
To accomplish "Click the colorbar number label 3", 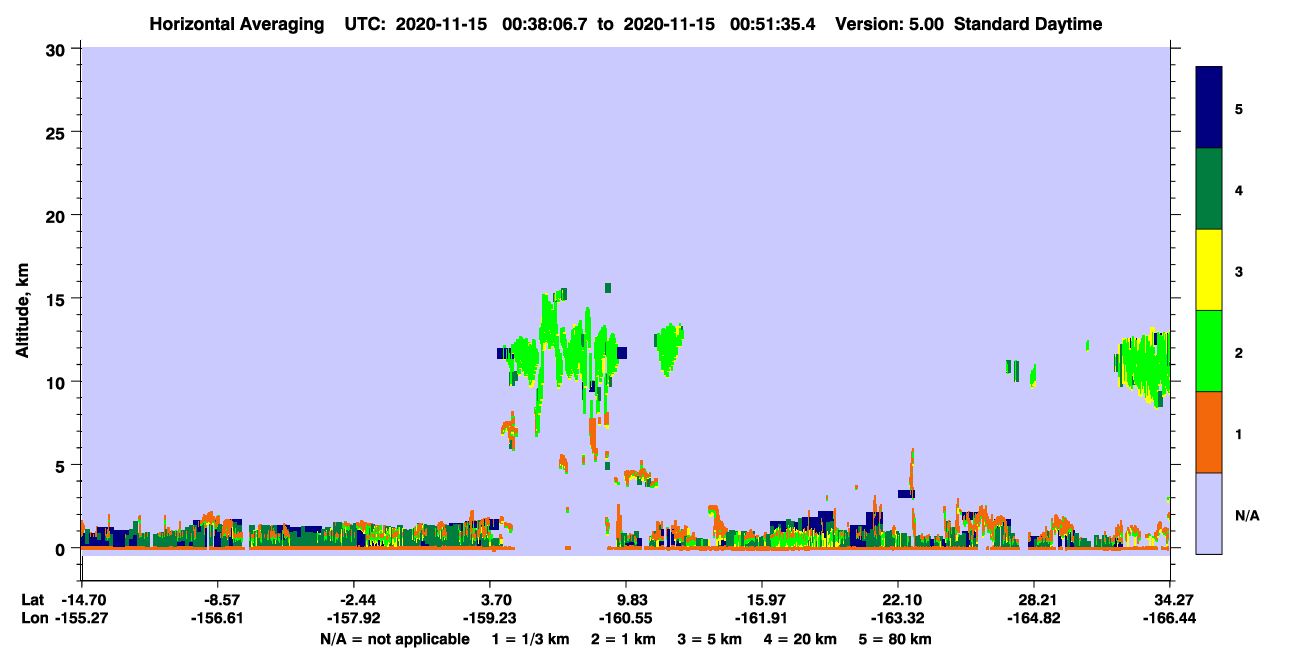I will [x=1239, y=271].
